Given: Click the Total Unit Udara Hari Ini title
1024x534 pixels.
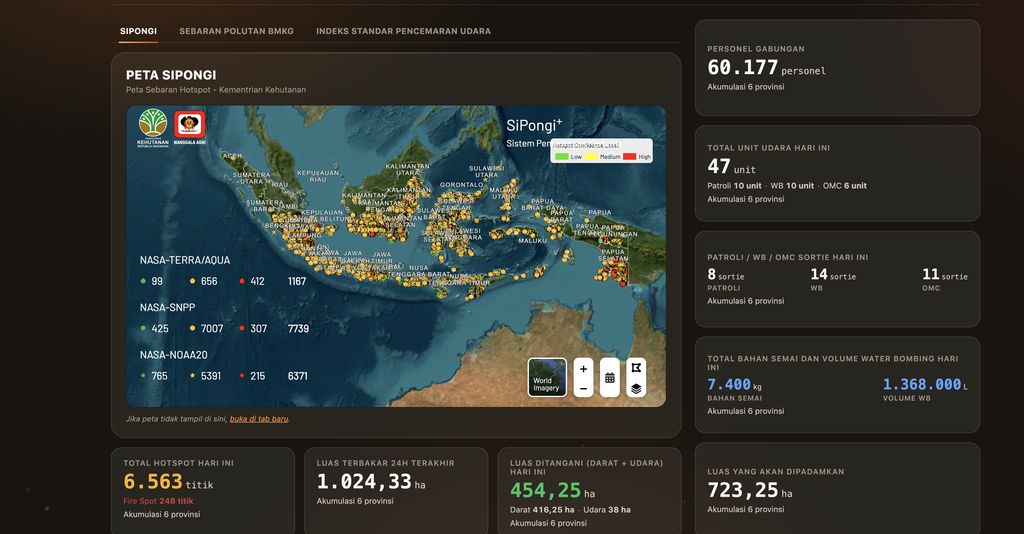Looking at the screenshot, I should click(x=769, y=148).
